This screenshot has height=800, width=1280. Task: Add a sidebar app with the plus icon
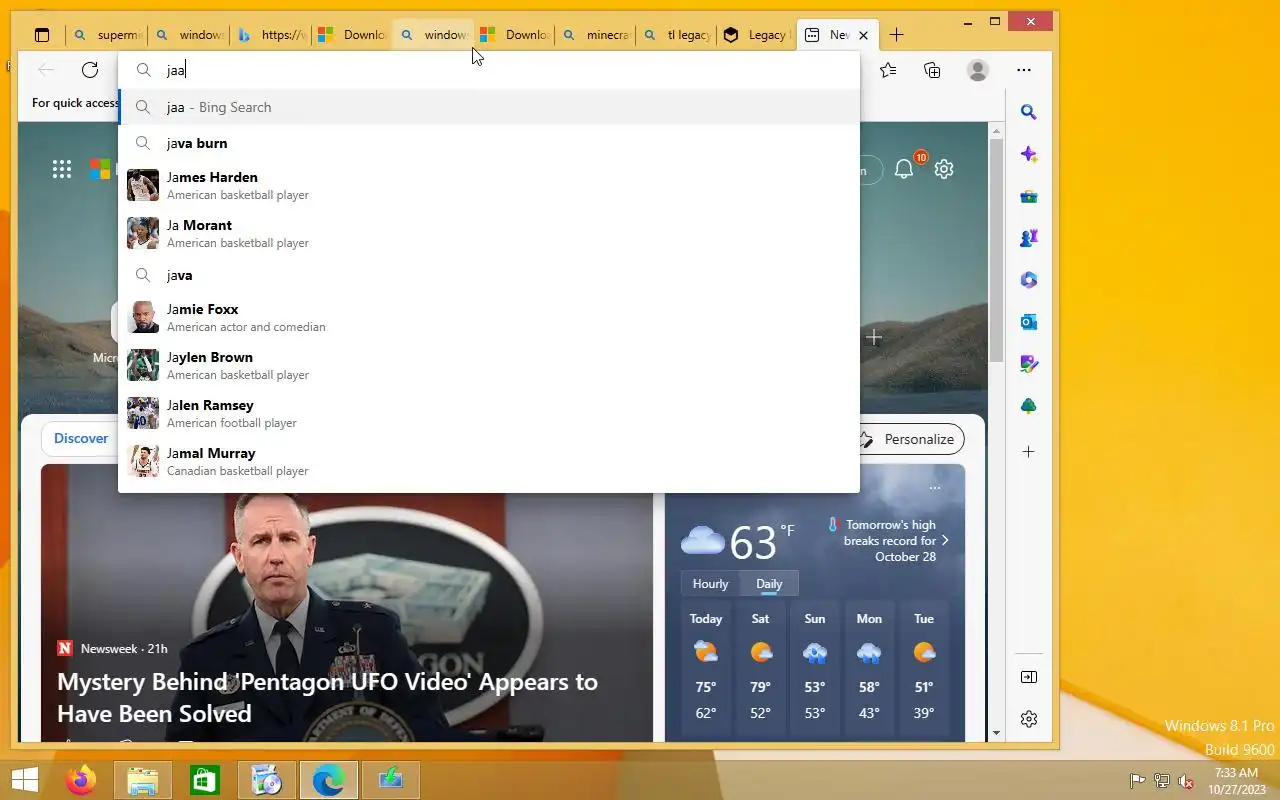coord(1028,452)
